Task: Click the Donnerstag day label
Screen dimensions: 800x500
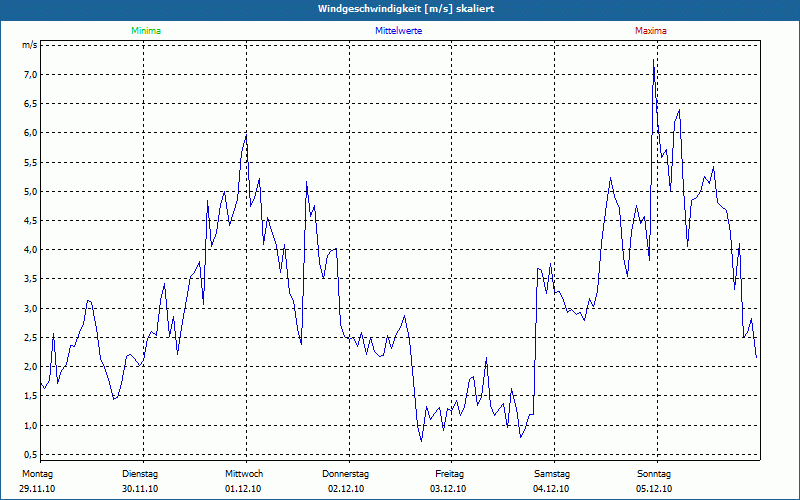Action: coord(345,474)
